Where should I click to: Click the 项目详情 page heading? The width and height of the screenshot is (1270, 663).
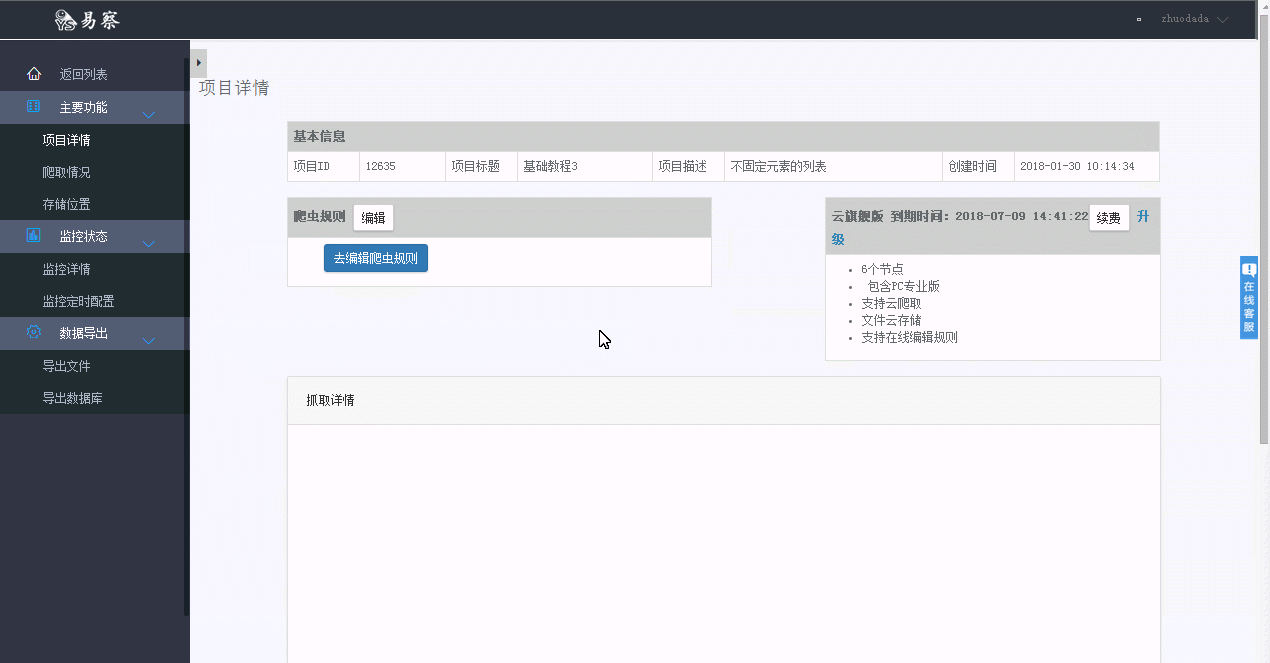pyautogui.click(x=234, y=88)
